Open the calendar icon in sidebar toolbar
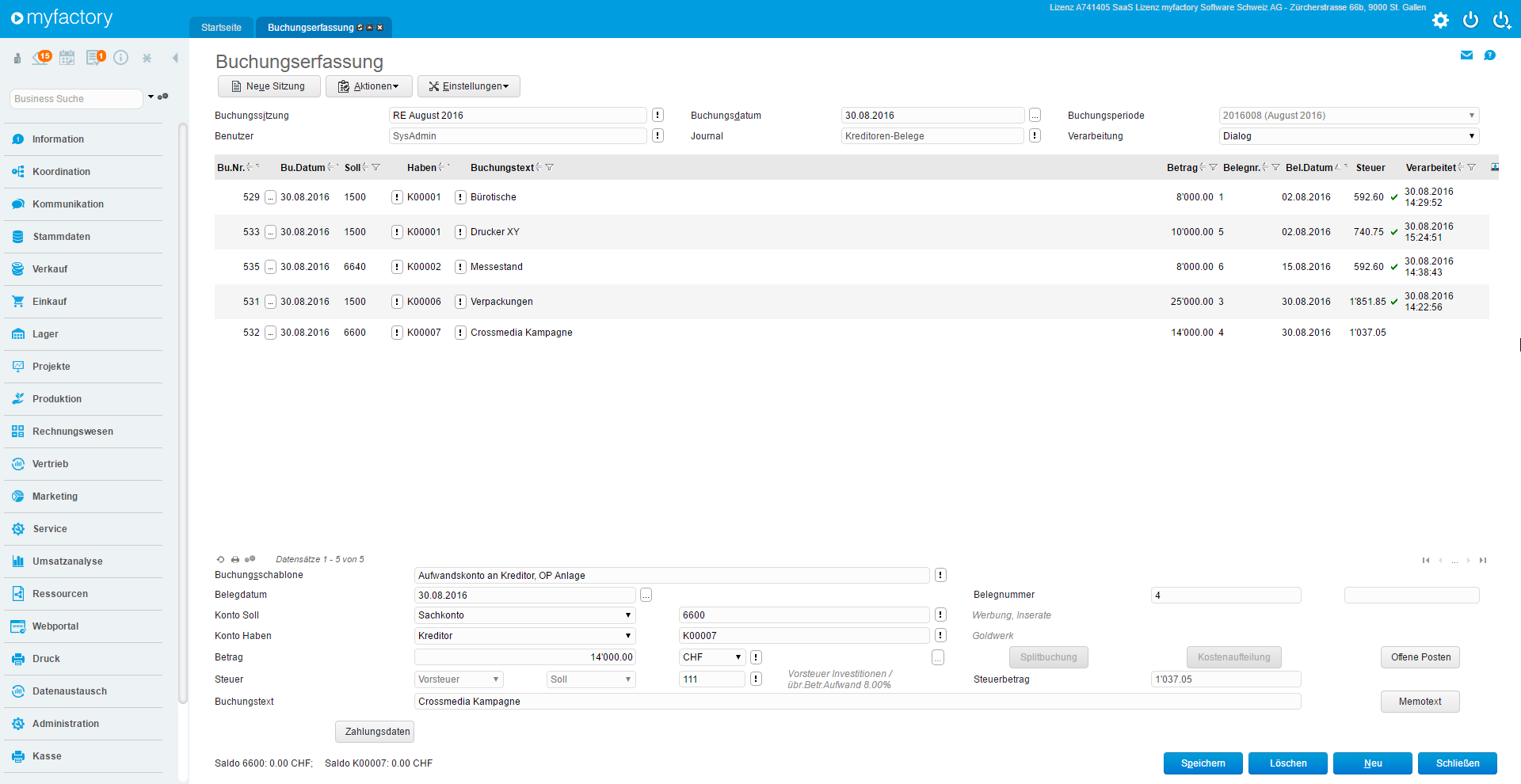Screen dimensions: 1521x784 pyautogui.click(x=67, y=58)
